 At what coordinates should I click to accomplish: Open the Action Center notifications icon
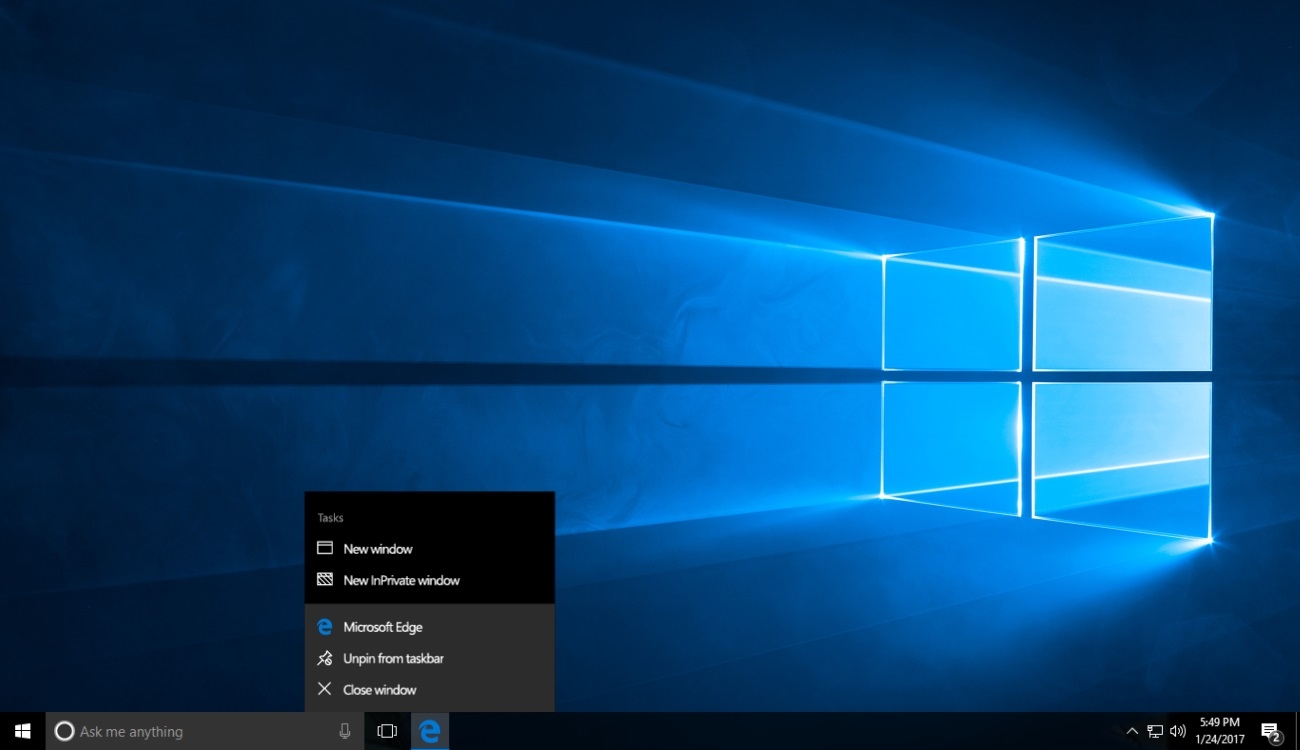click(x=1270, y=731)
